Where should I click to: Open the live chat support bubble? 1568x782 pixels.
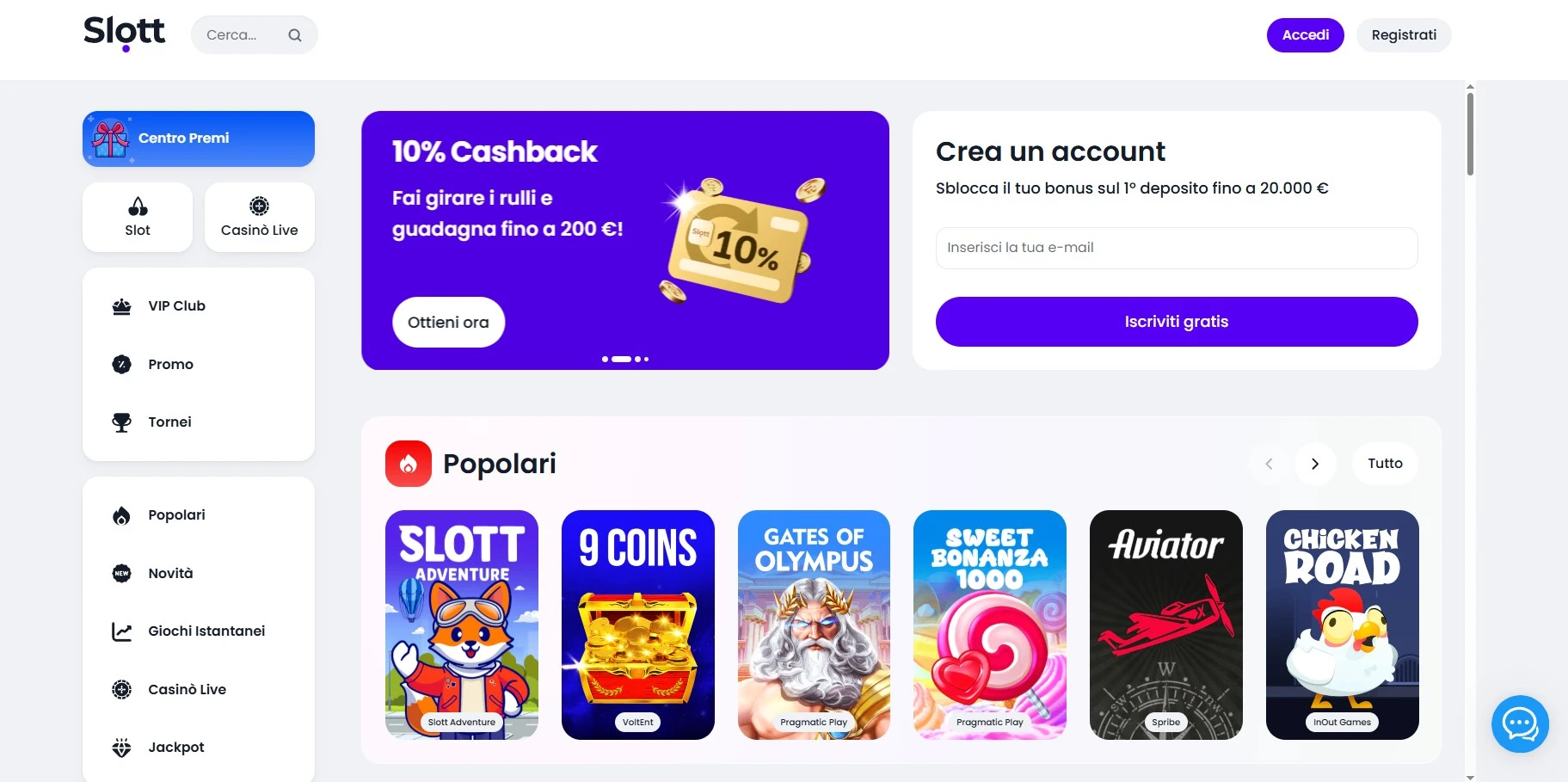1520,724
